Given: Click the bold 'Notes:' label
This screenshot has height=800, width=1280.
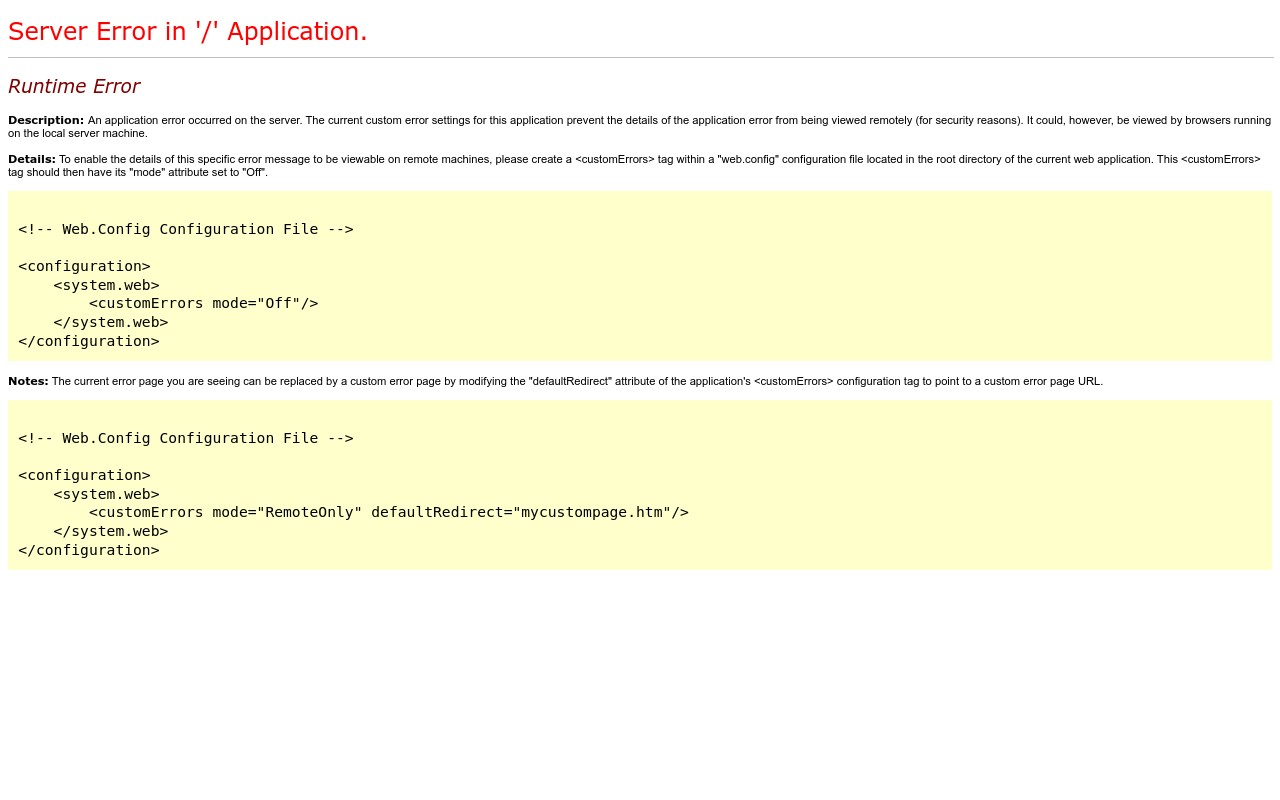Looking at the screenshot, I should tap(28, 381).
